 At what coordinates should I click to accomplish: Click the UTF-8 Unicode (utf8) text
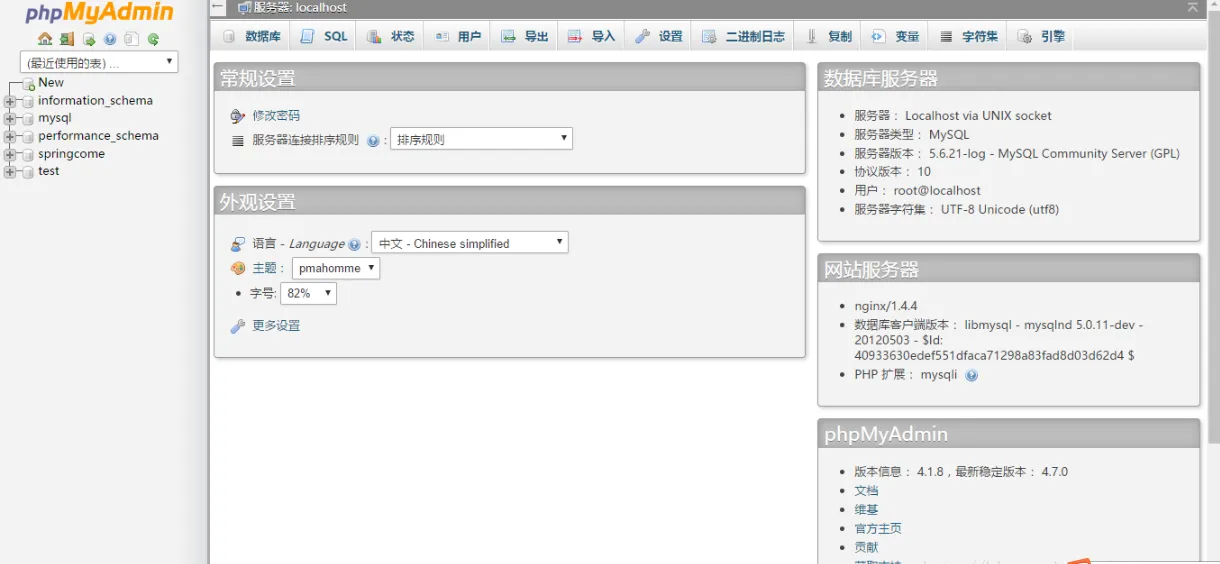click(1000, 210)
